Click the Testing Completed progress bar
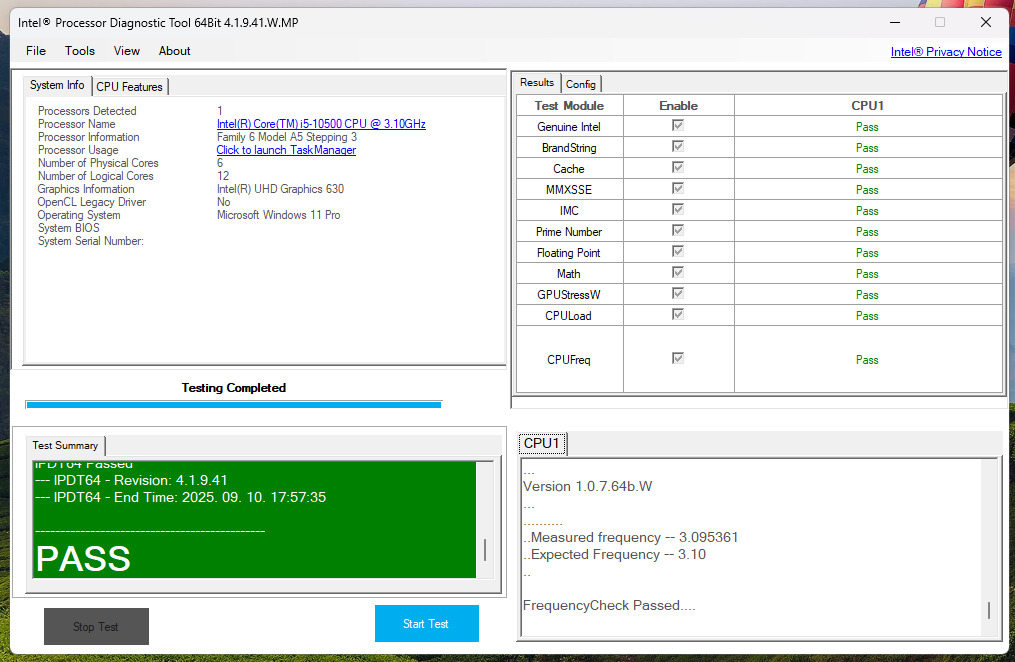 point(234,404)
